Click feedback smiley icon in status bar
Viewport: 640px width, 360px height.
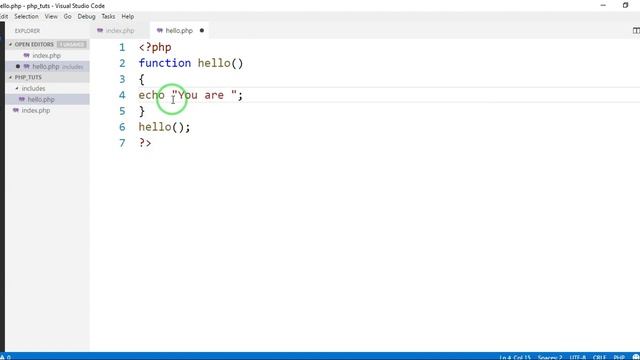(636, 357)
